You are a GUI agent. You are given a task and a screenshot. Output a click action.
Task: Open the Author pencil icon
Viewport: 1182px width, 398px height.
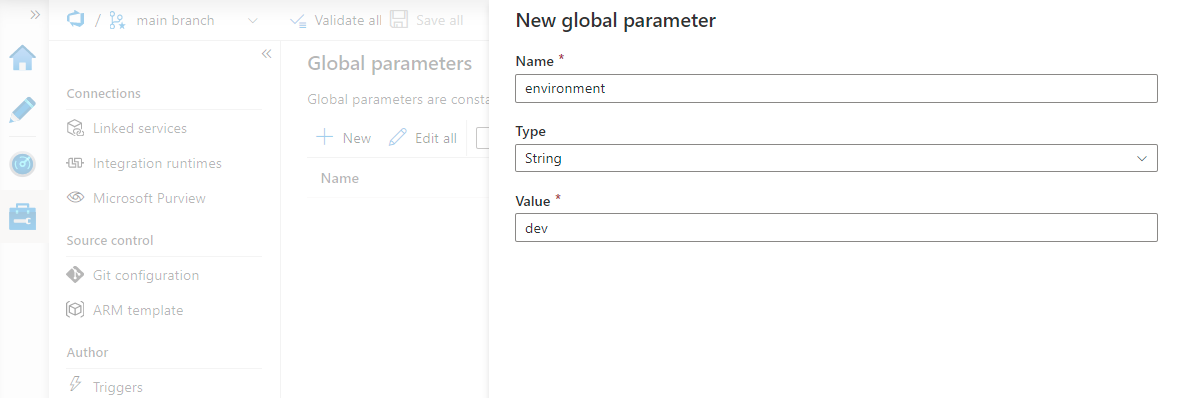click(x=23, y=110)
